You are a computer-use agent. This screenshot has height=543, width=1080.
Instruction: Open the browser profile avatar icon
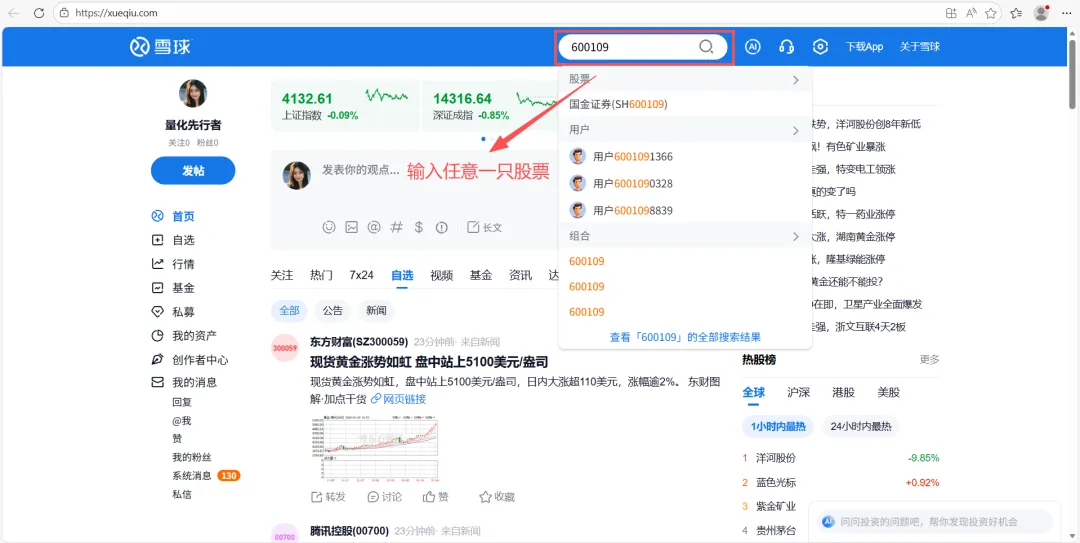tap(1041, 12)
